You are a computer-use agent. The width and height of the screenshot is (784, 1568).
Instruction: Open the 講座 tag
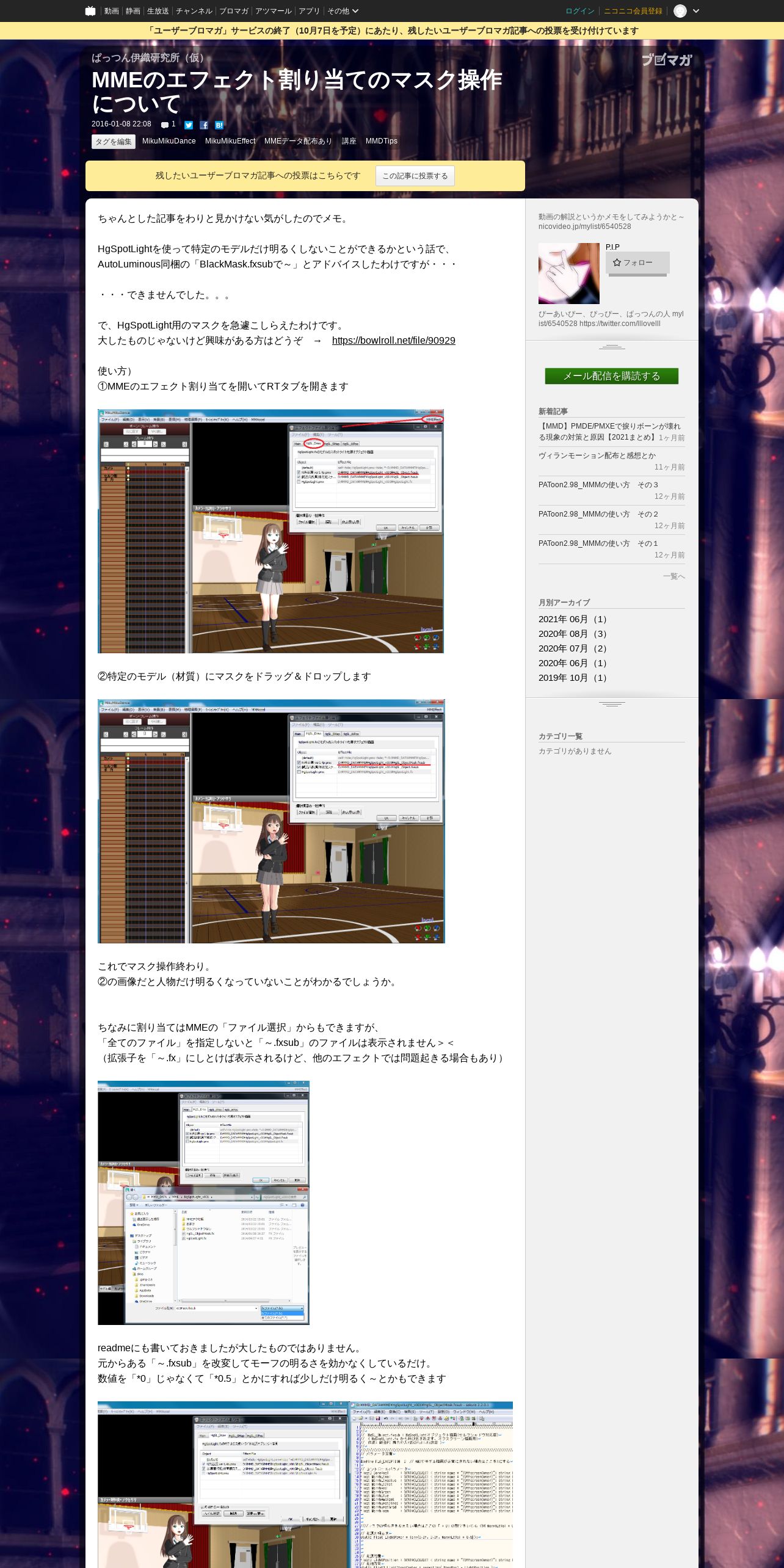[x=349, y=141]
